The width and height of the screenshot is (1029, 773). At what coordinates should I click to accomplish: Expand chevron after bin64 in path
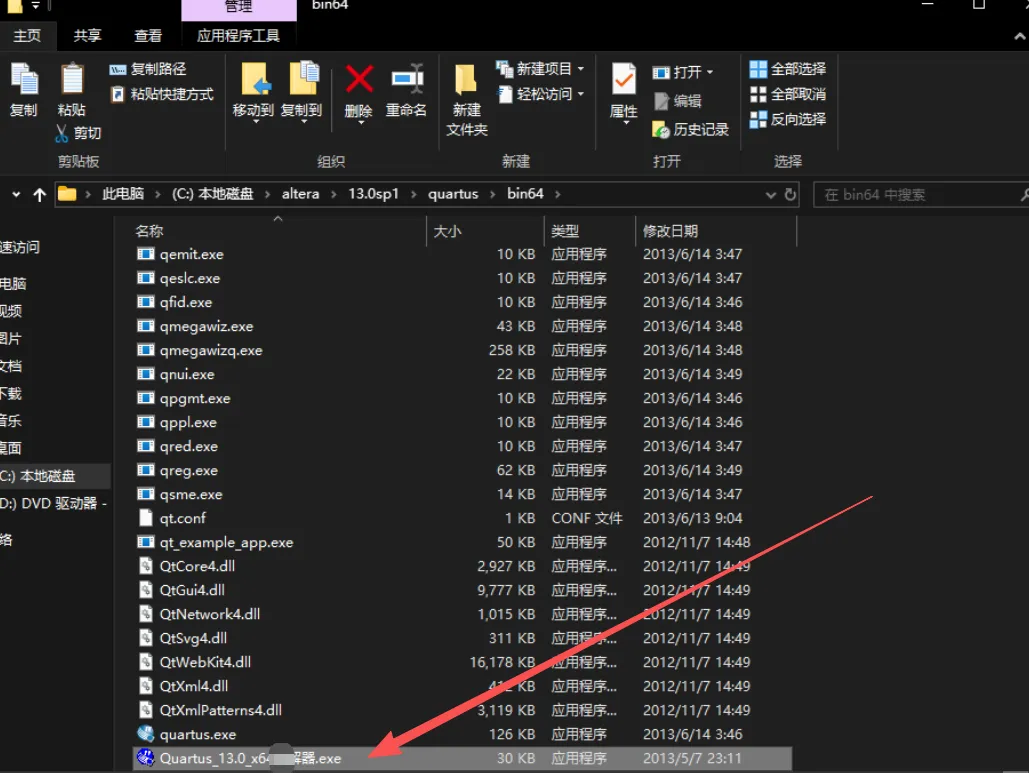point(557,194)
